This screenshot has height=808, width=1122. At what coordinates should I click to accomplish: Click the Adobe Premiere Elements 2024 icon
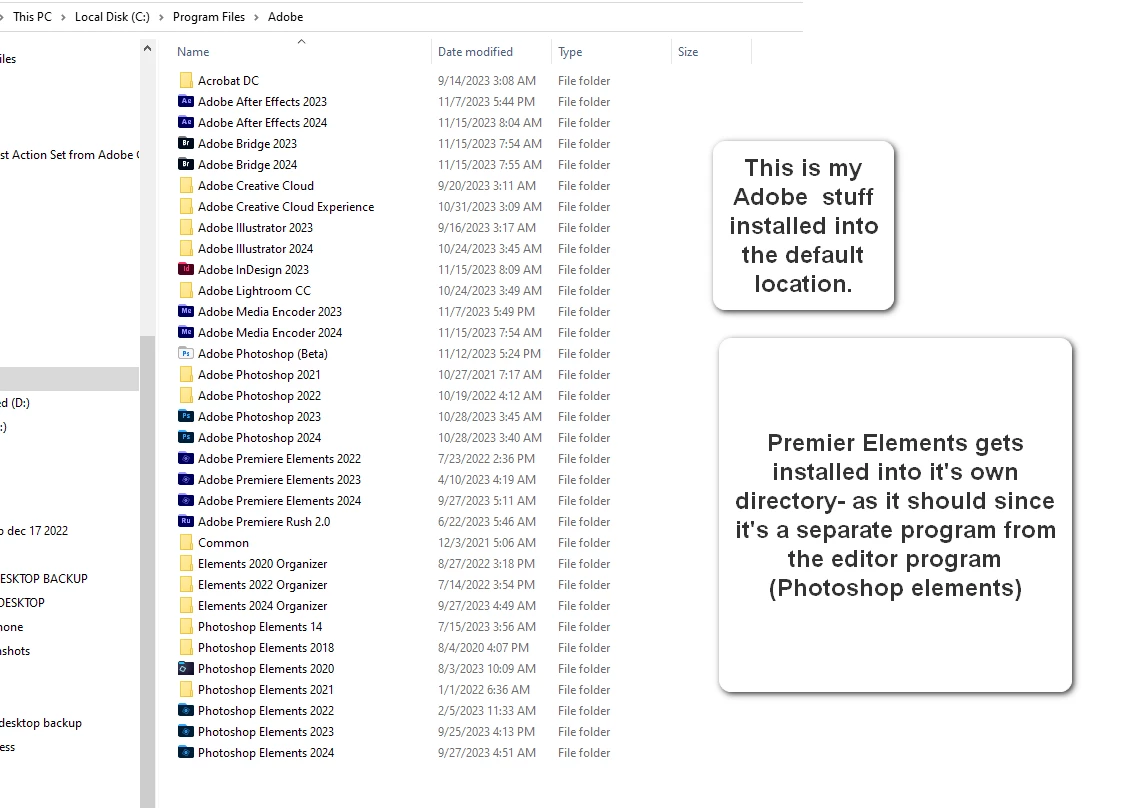186,500
